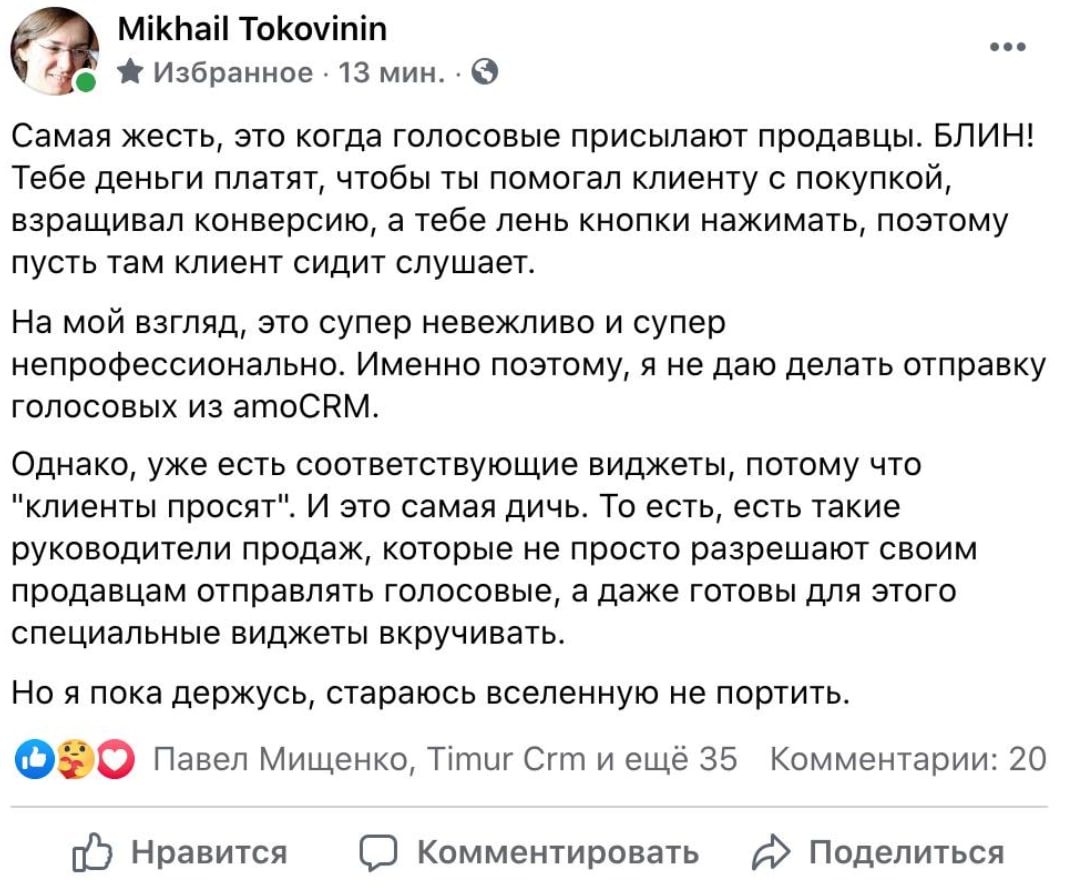Click the red heart reaction icon
The image size is (1069, 888).
click(118, 759)
